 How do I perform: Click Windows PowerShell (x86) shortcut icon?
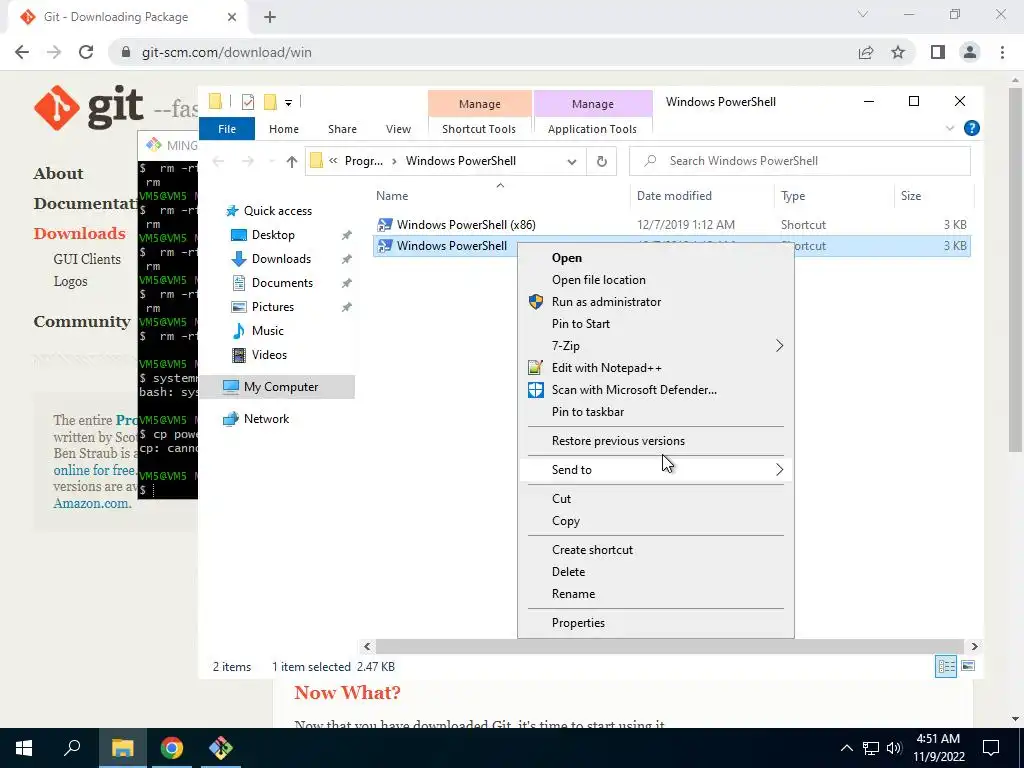point(385,225)
